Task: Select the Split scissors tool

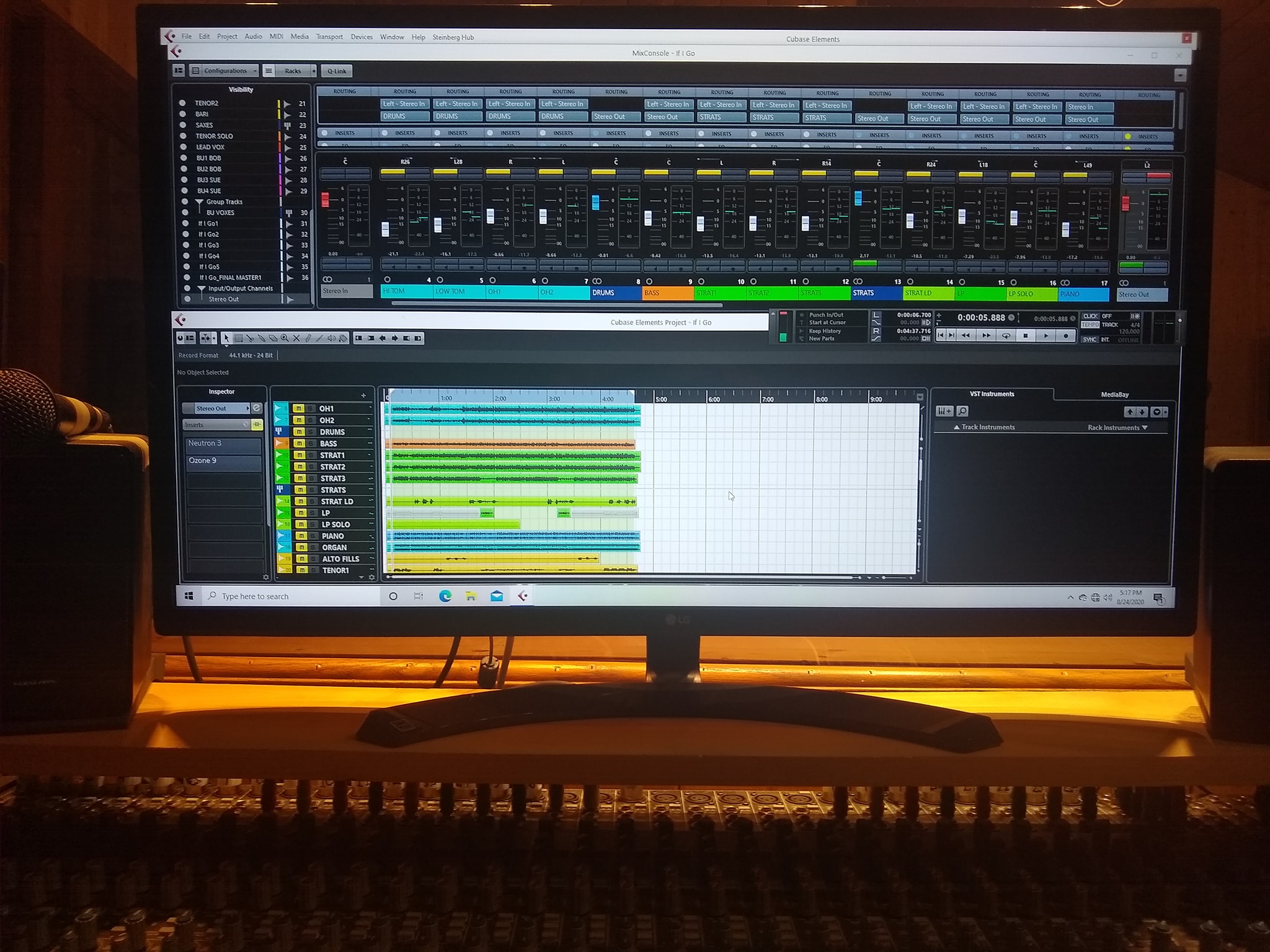Action: coord(250,338)
